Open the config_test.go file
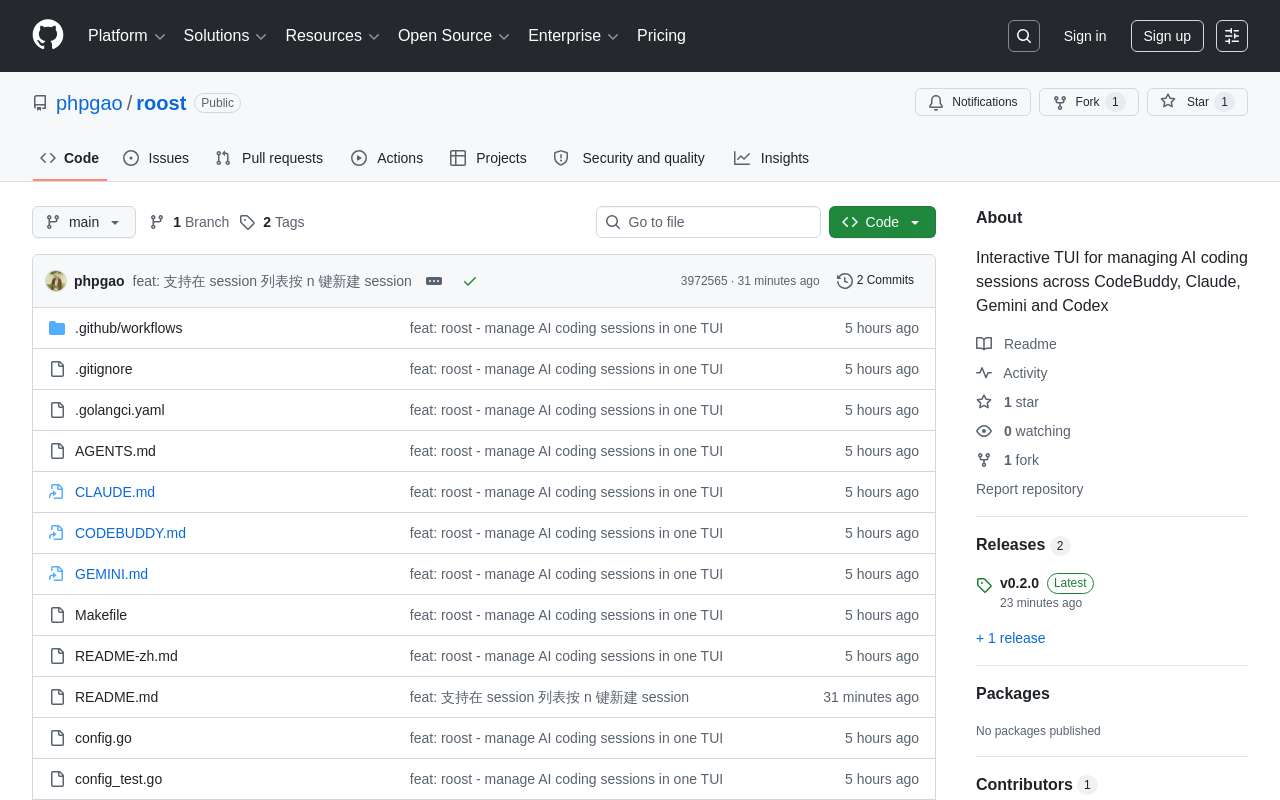The height and width of the screenshot is (800, 1280). (x=118, y=779)
